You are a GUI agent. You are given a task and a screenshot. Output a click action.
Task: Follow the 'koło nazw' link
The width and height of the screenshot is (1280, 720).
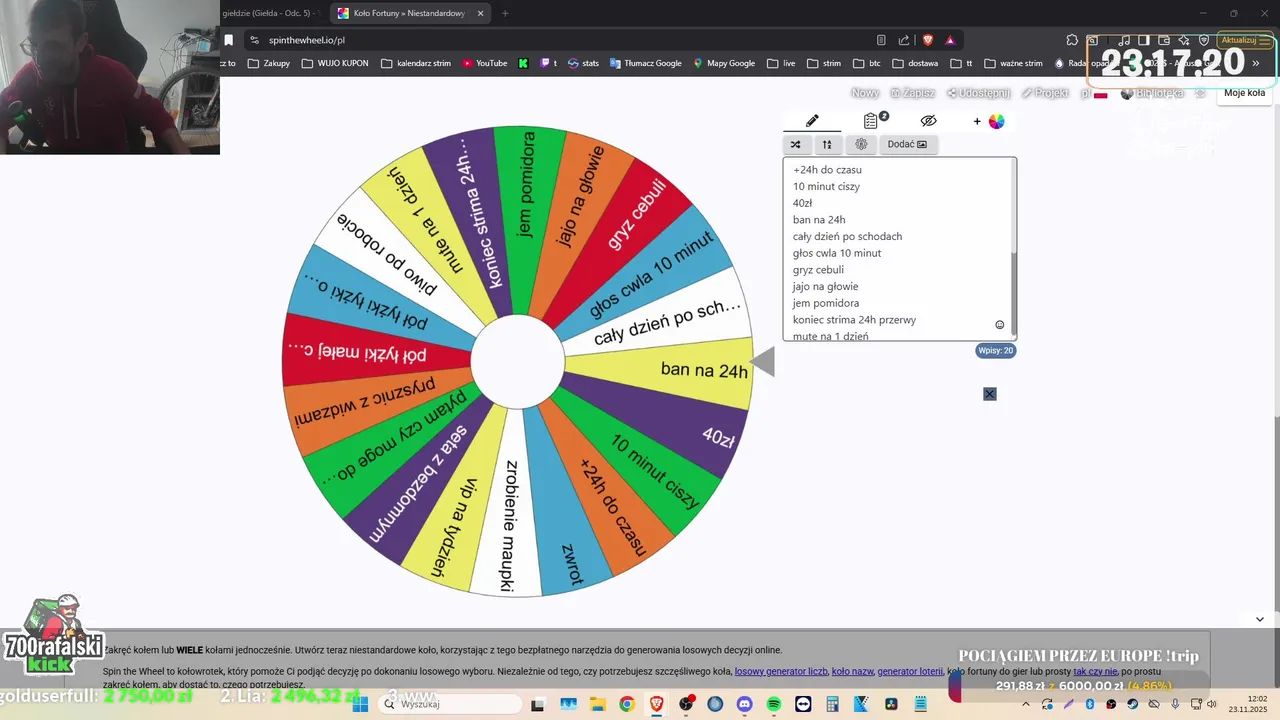[852, 672]
